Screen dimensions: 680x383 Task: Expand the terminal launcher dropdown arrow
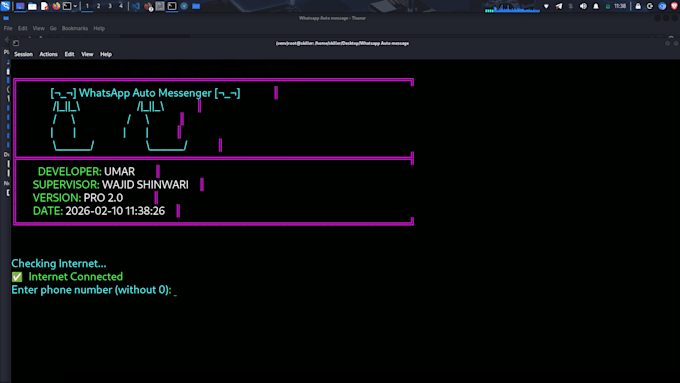tap(75, 6)
